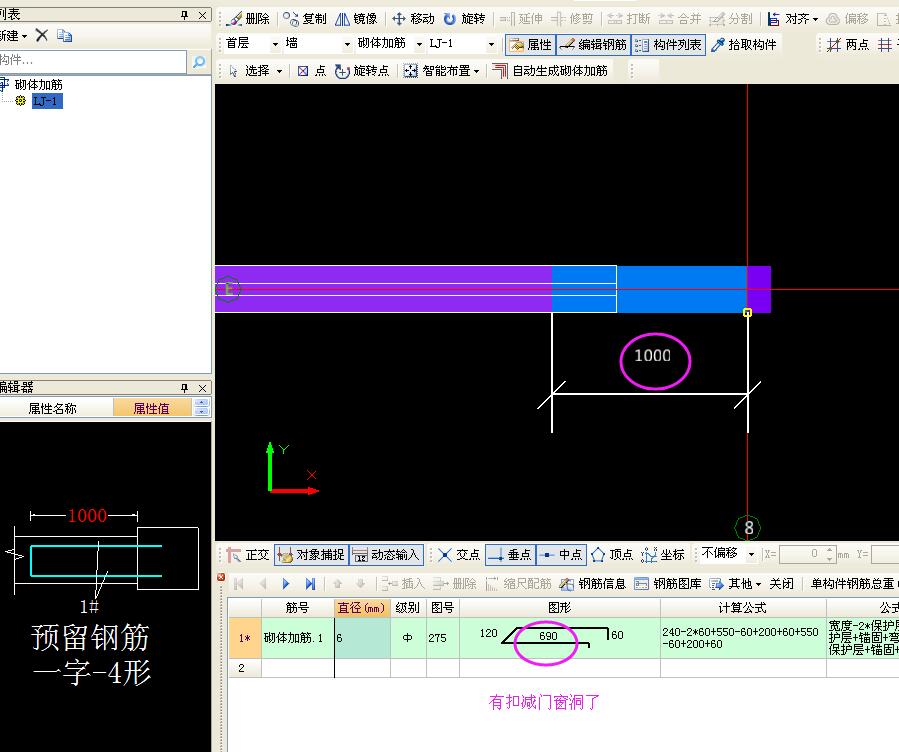Viewport: 899px width, 752px height.
Task: Click the component search input field
Action: [93, 60]
